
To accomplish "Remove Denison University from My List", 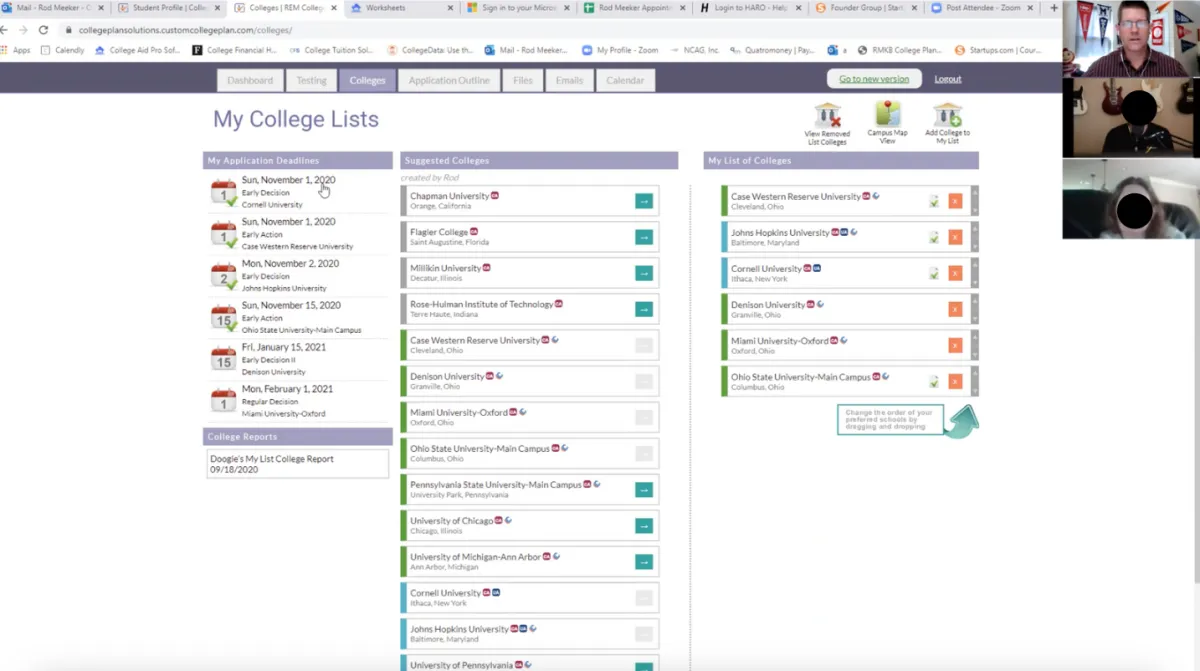I will [955, 309].
